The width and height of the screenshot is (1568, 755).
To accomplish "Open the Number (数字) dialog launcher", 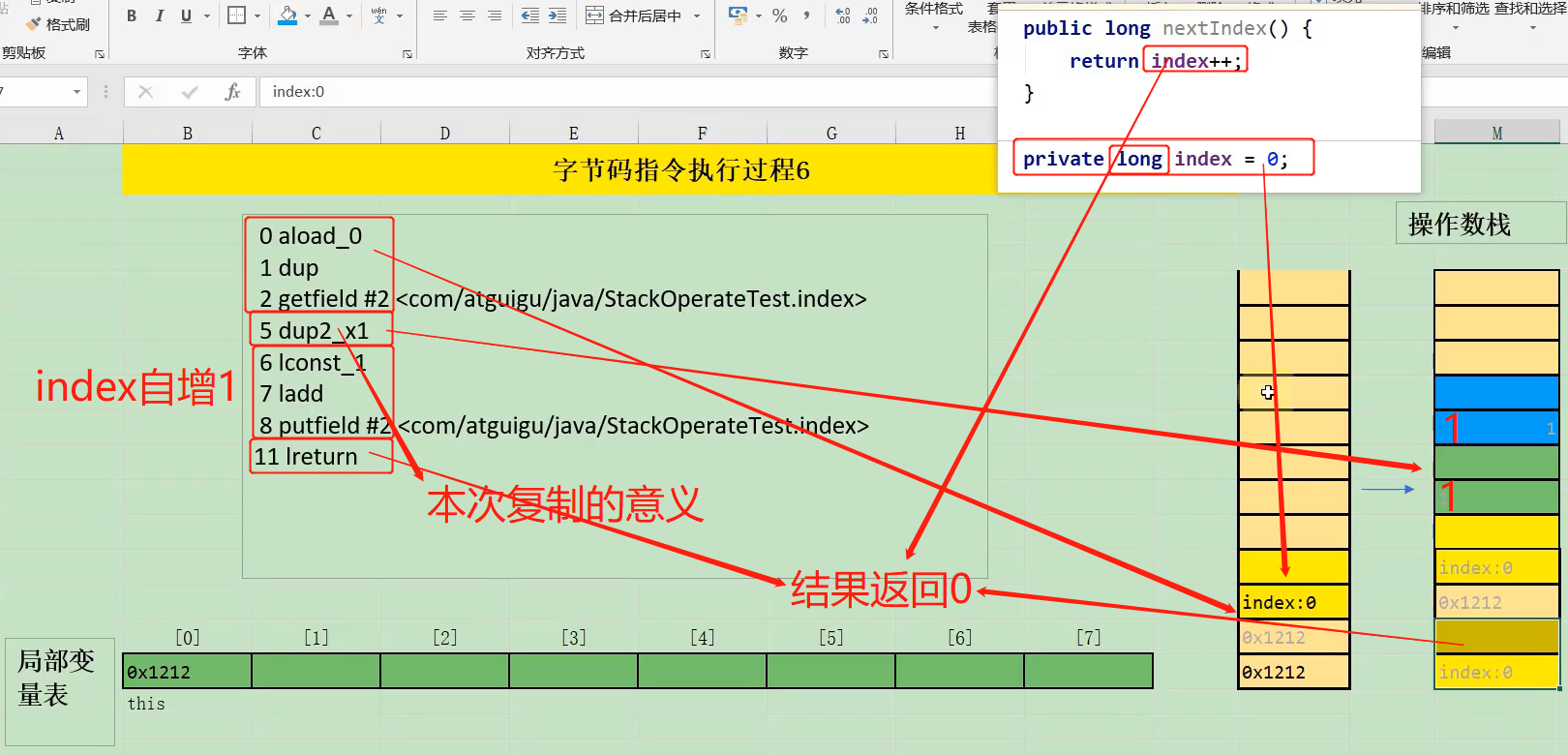I will point(884,54).
